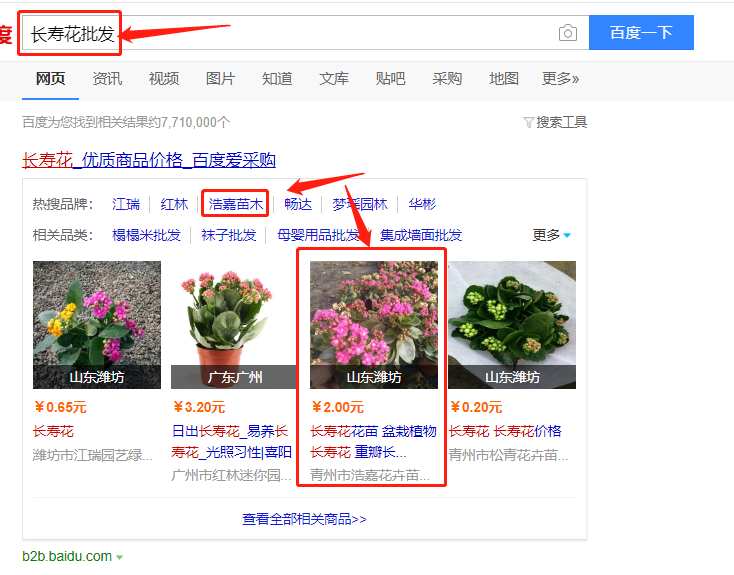Click the 搜索工具 filter icon
The image size is (734, 575).
click(529, 122)
